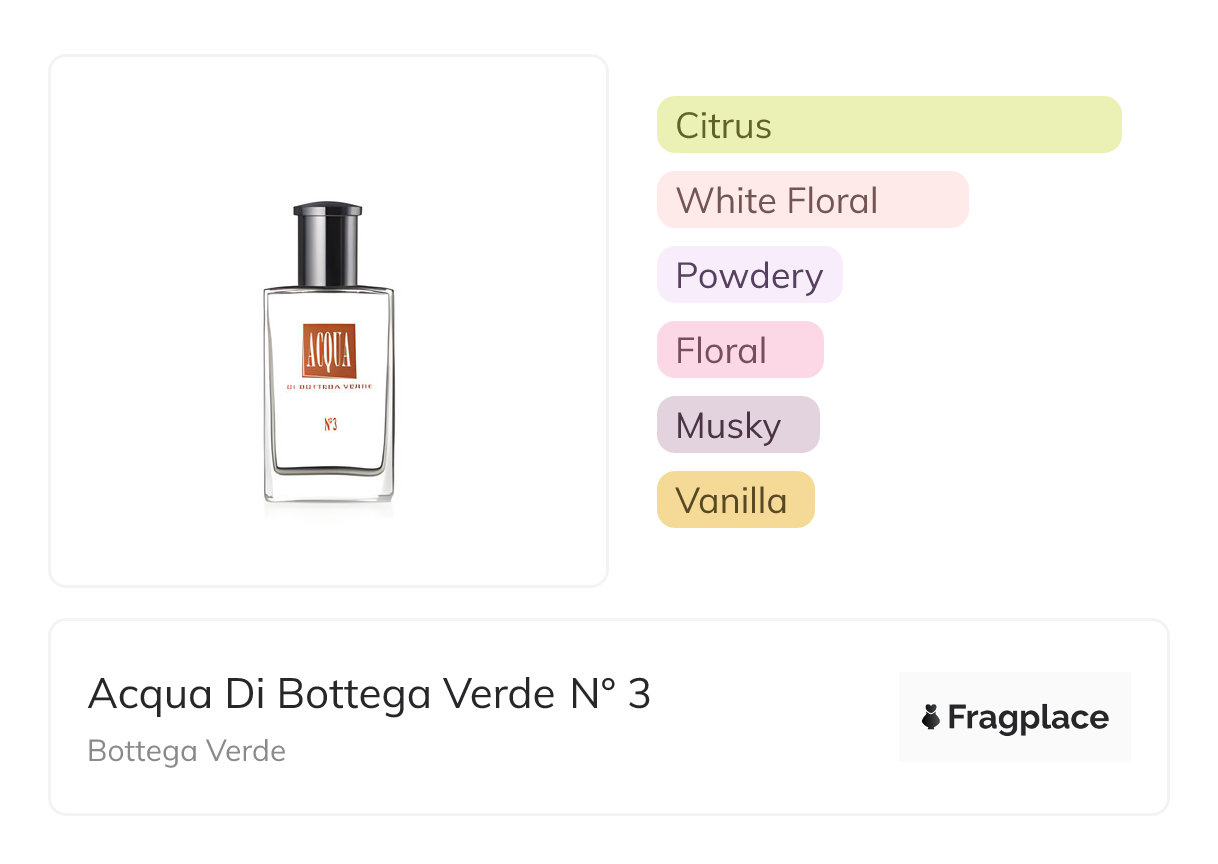This screenshot has width=1218, height=864.
Task: Click the orange ACQUA label on bottle
Action: pyautogui.click(x=329, y=351)
